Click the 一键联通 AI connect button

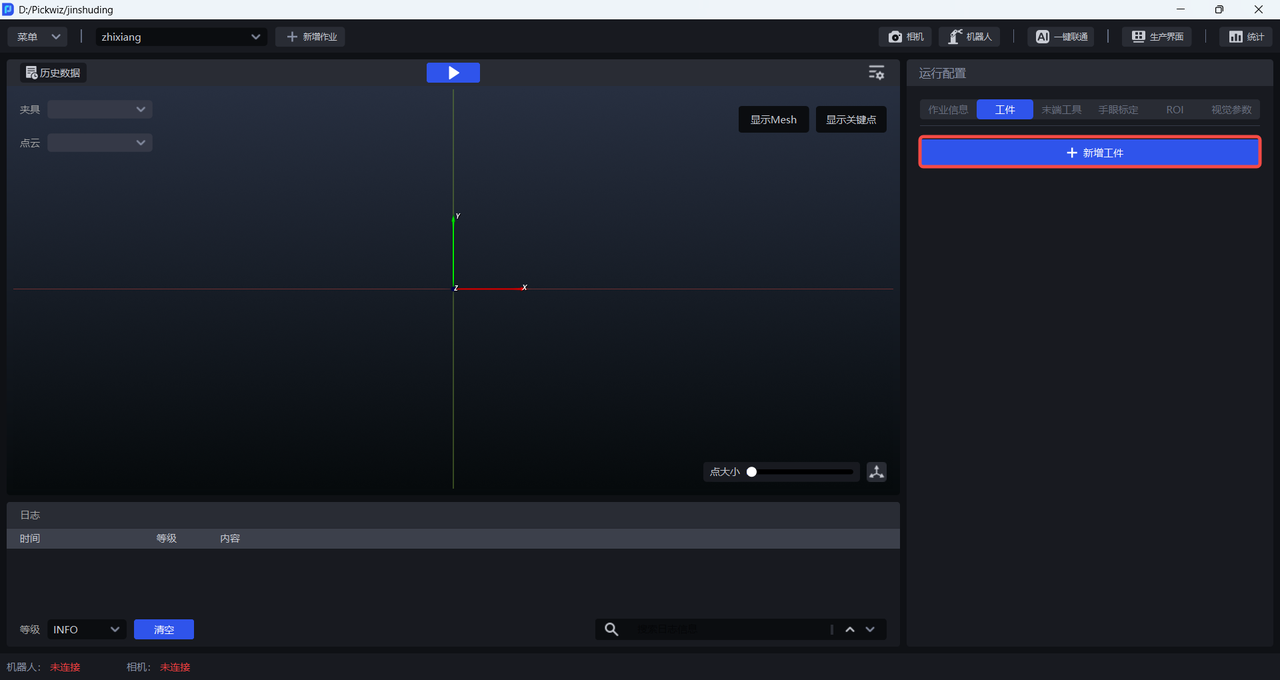[x=1060, y=37]
